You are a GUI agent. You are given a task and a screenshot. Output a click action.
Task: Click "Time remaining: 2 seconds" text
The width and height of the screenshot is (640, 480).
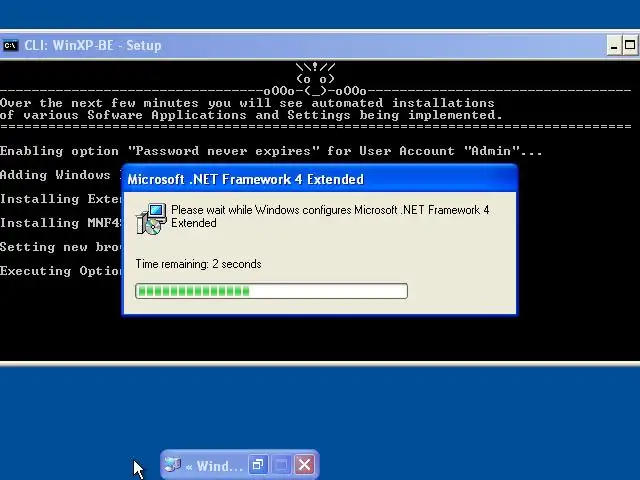tap(198, 264)
